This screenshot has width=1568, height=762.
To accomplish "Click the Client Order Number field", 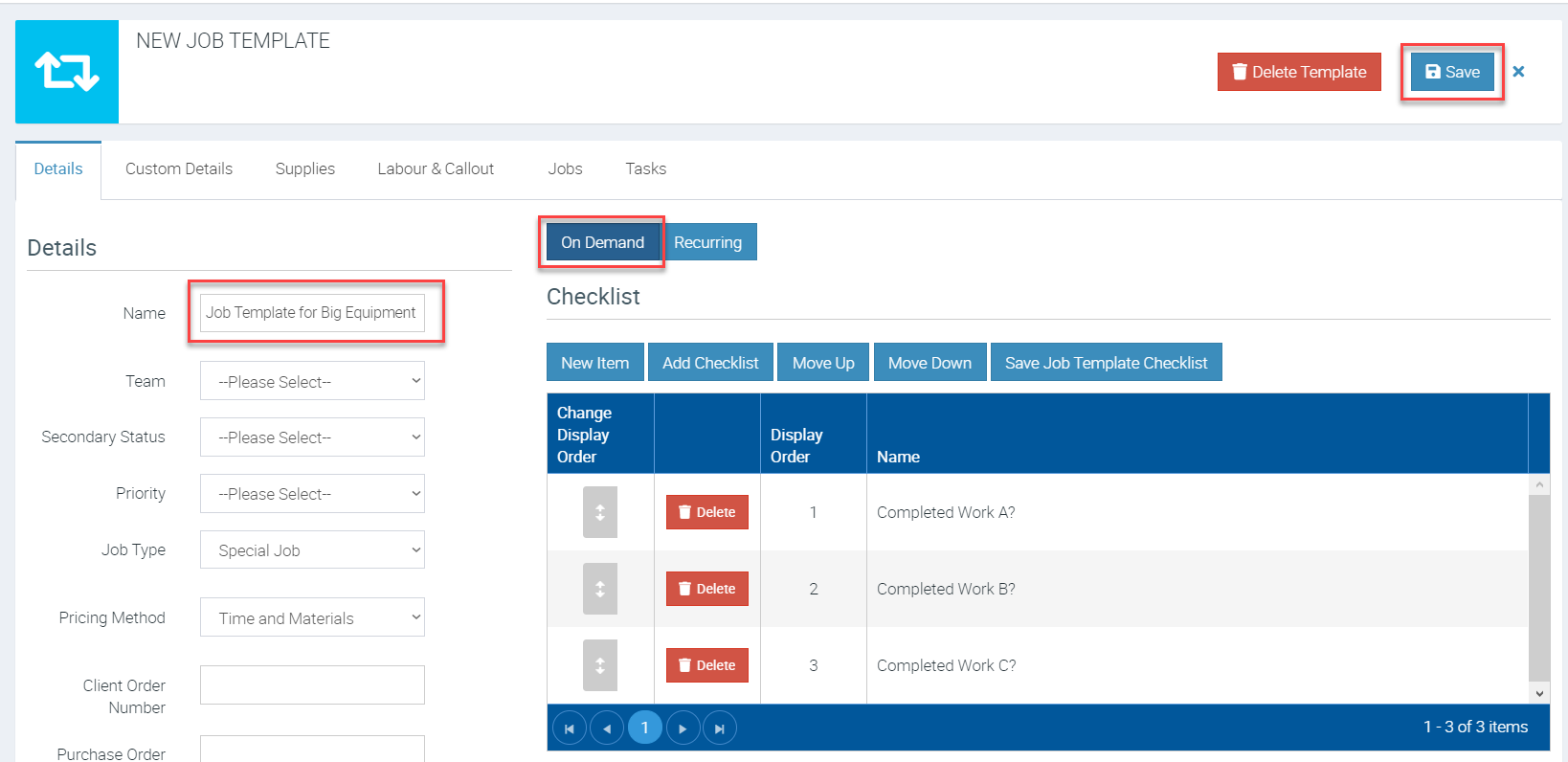I will coord(312,685).
